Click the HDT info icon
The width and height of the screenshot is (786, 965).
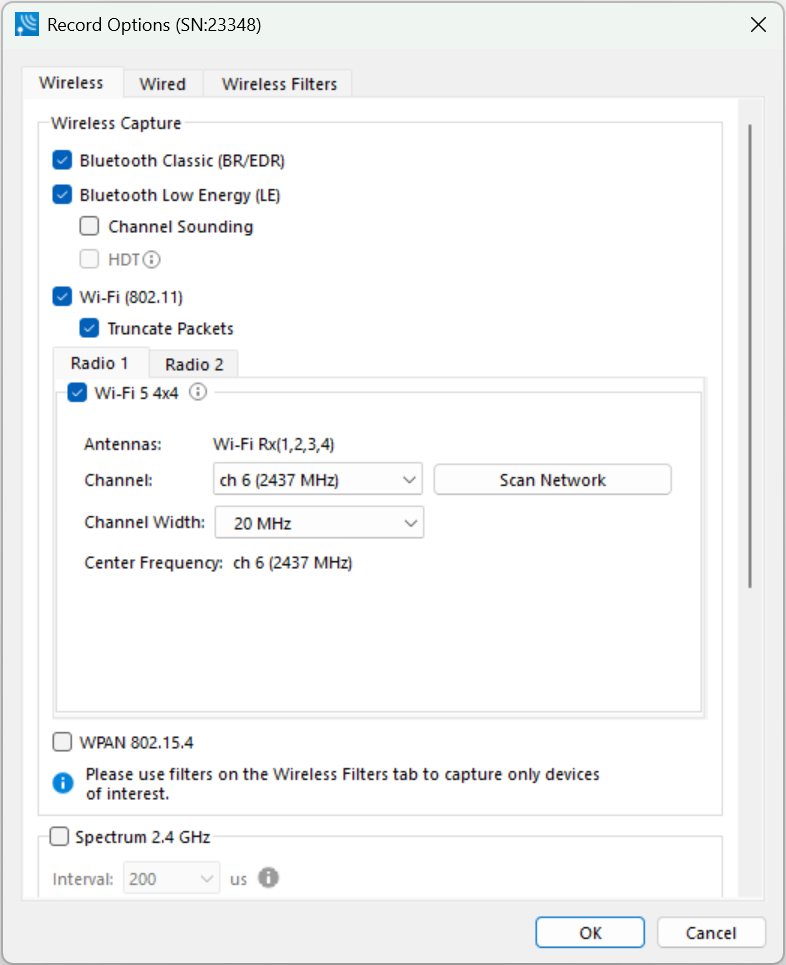151,260
